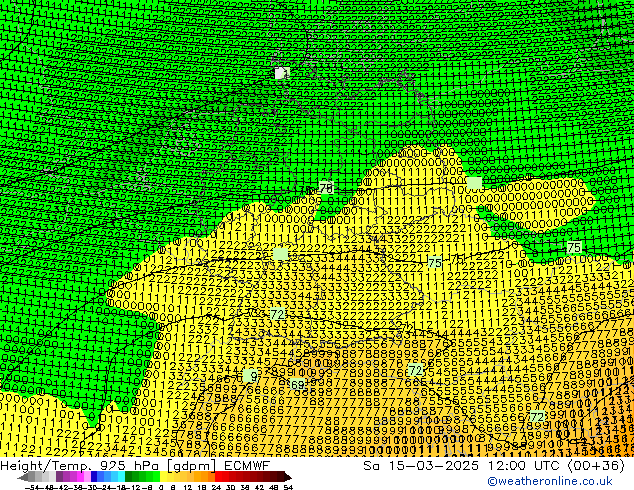Click the legend value 12
The width and height of the screenshot is (634, 490).
tap(187, 487)
